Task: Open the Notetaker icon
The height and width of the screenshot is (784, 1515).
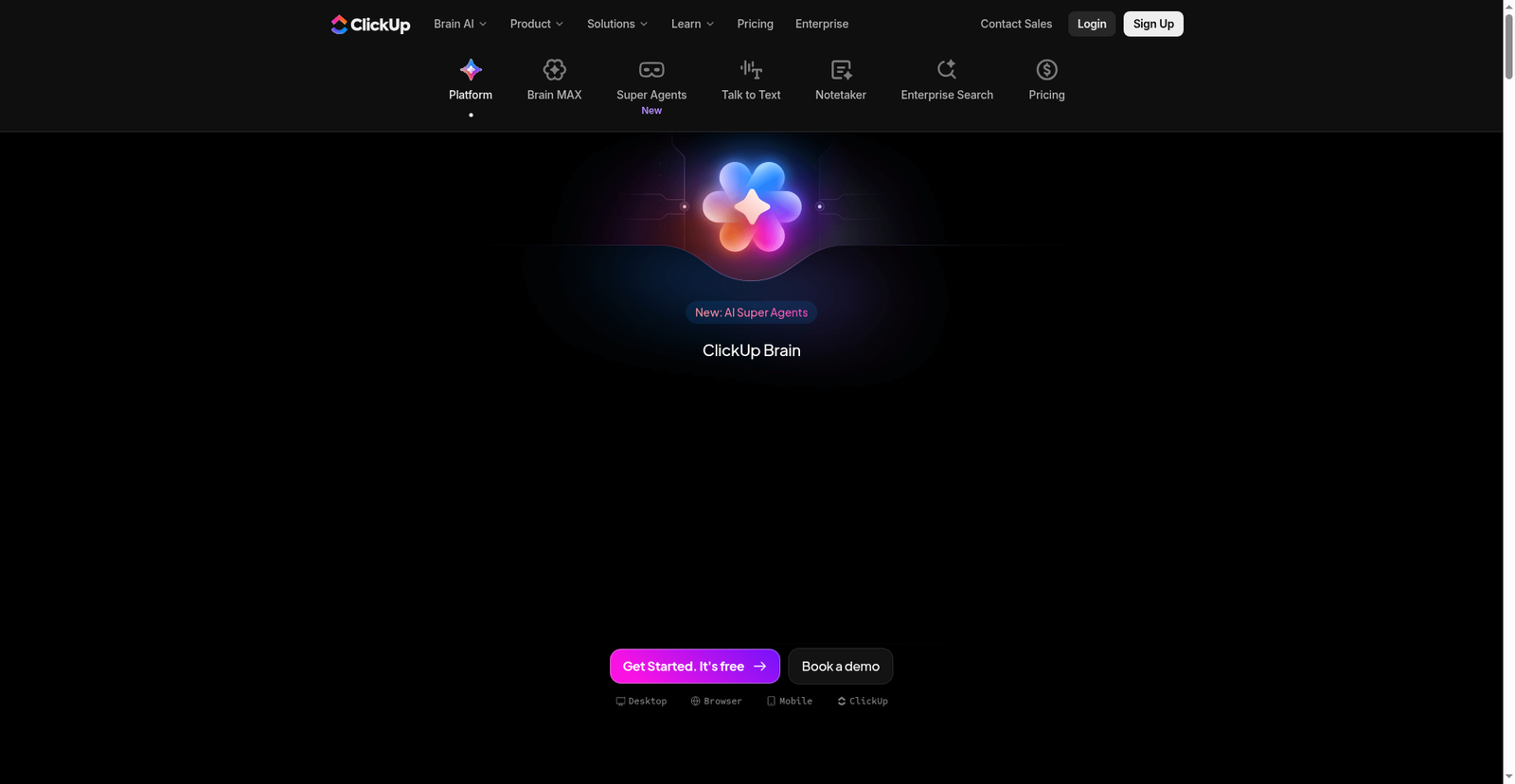Action: pyautogui.click(x=841, y=70)
